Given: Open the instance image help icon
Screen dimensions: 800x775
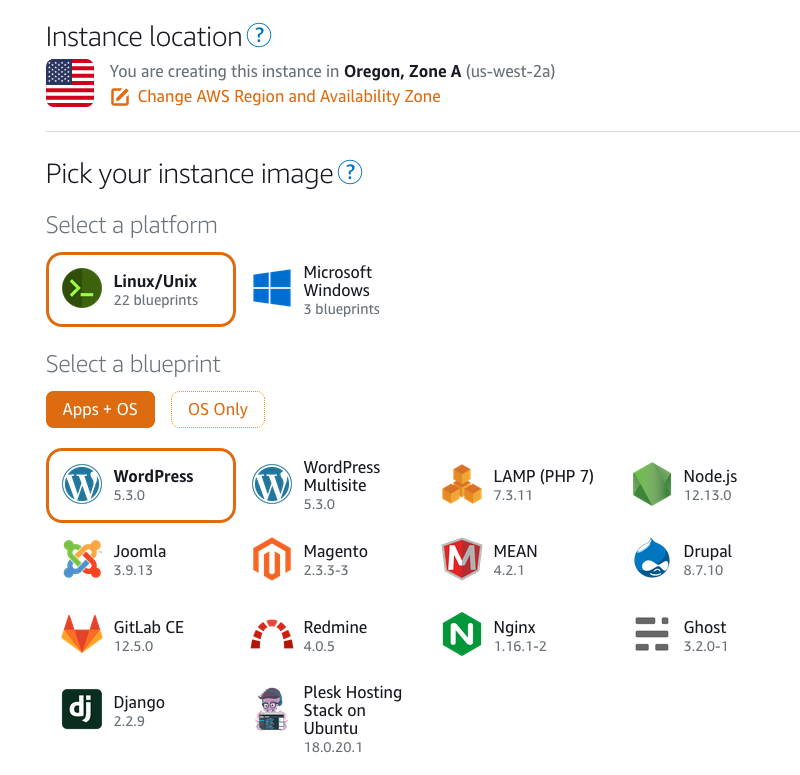Looking at the screenshot, I should pos(350,172).
